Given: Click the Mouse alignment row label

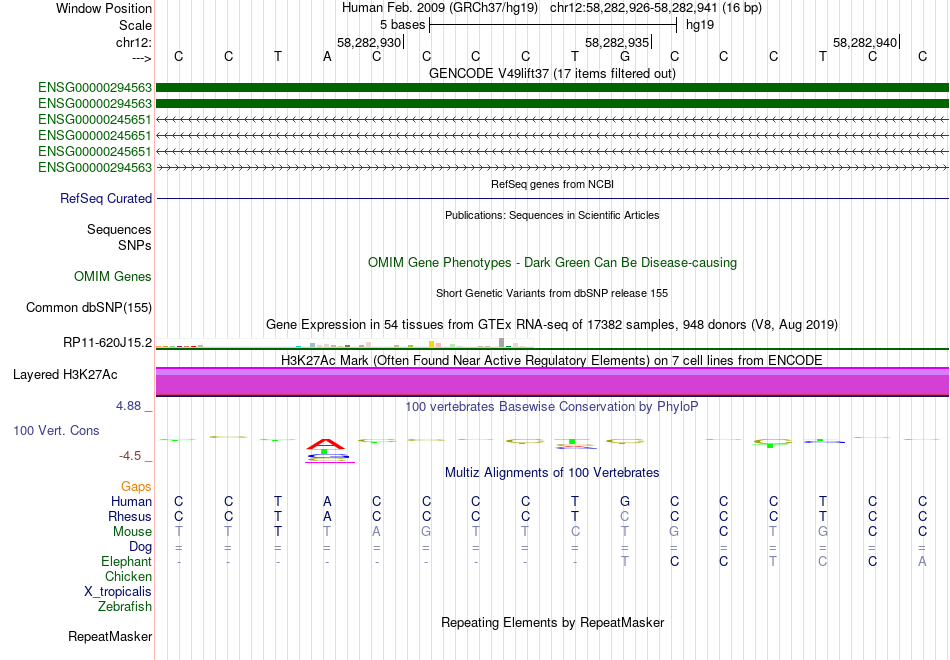Looking at the screenshot, I should (x=132, y=532).
